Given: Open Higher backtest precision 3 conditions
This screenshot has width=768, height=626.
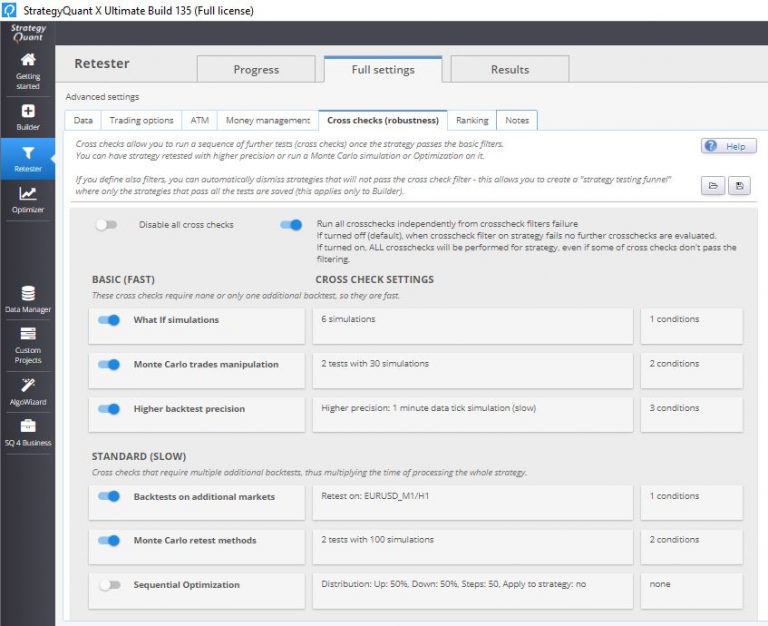Looking at the screenshot, I should (x=691, y=409).
